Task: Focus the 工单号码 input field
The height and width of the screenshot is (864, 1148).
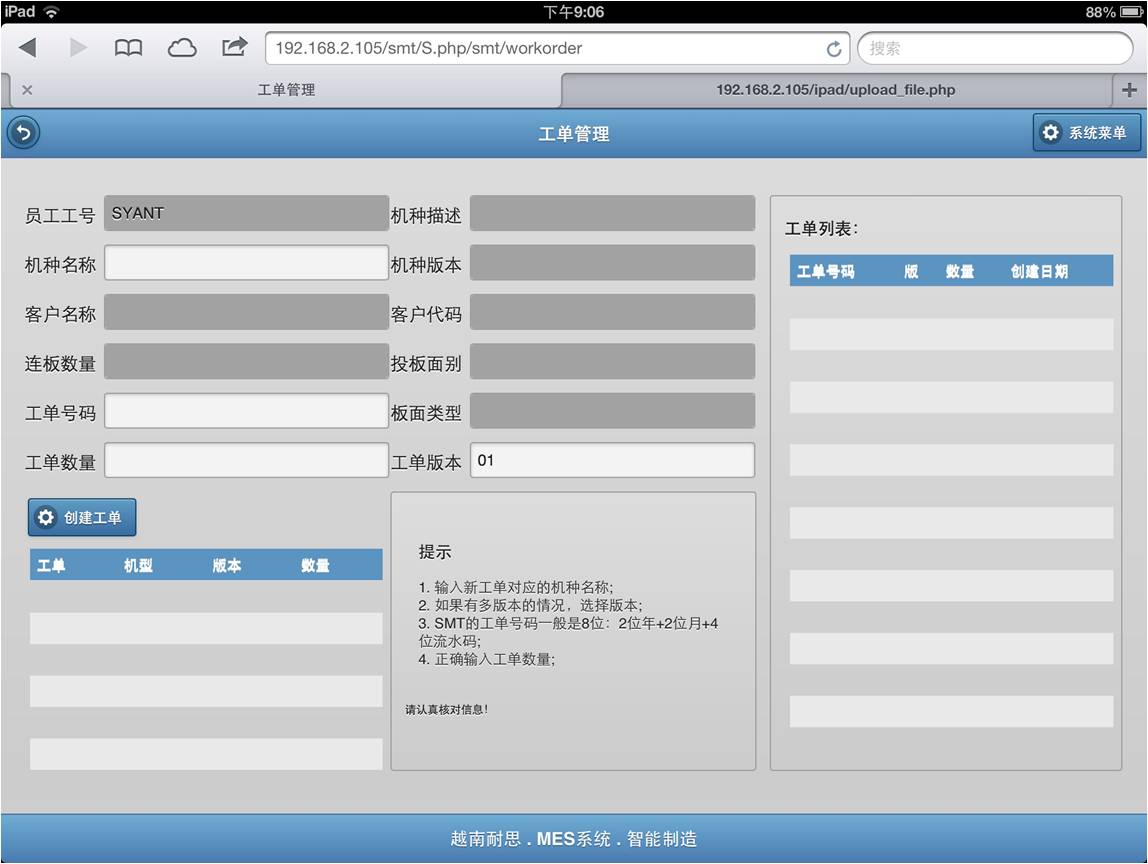Action: [x=246, y=411]
